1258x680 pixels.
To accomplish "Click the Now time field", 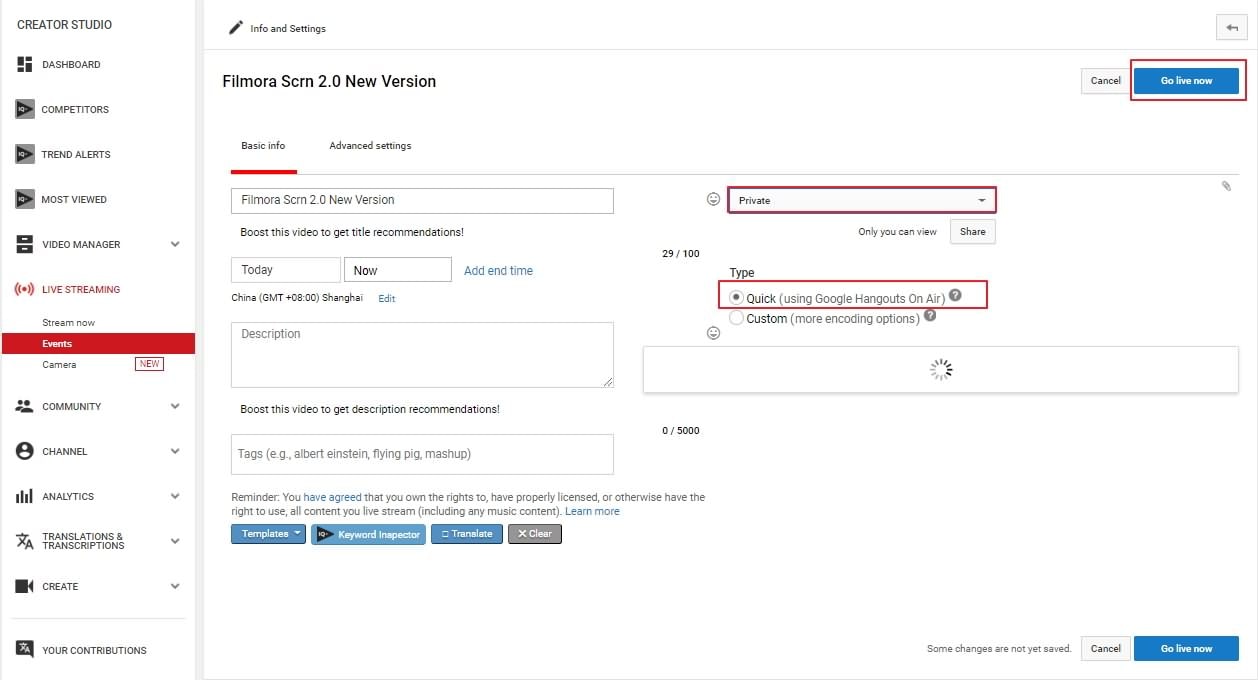I will [398, 270].
